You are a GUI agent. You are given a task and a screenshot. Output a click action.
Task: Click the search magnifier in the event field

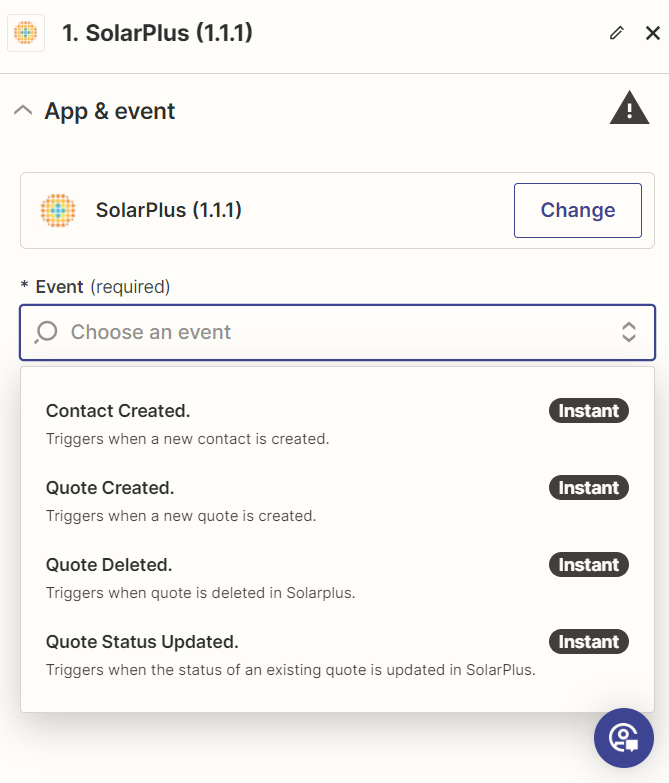tap(46, 332)
